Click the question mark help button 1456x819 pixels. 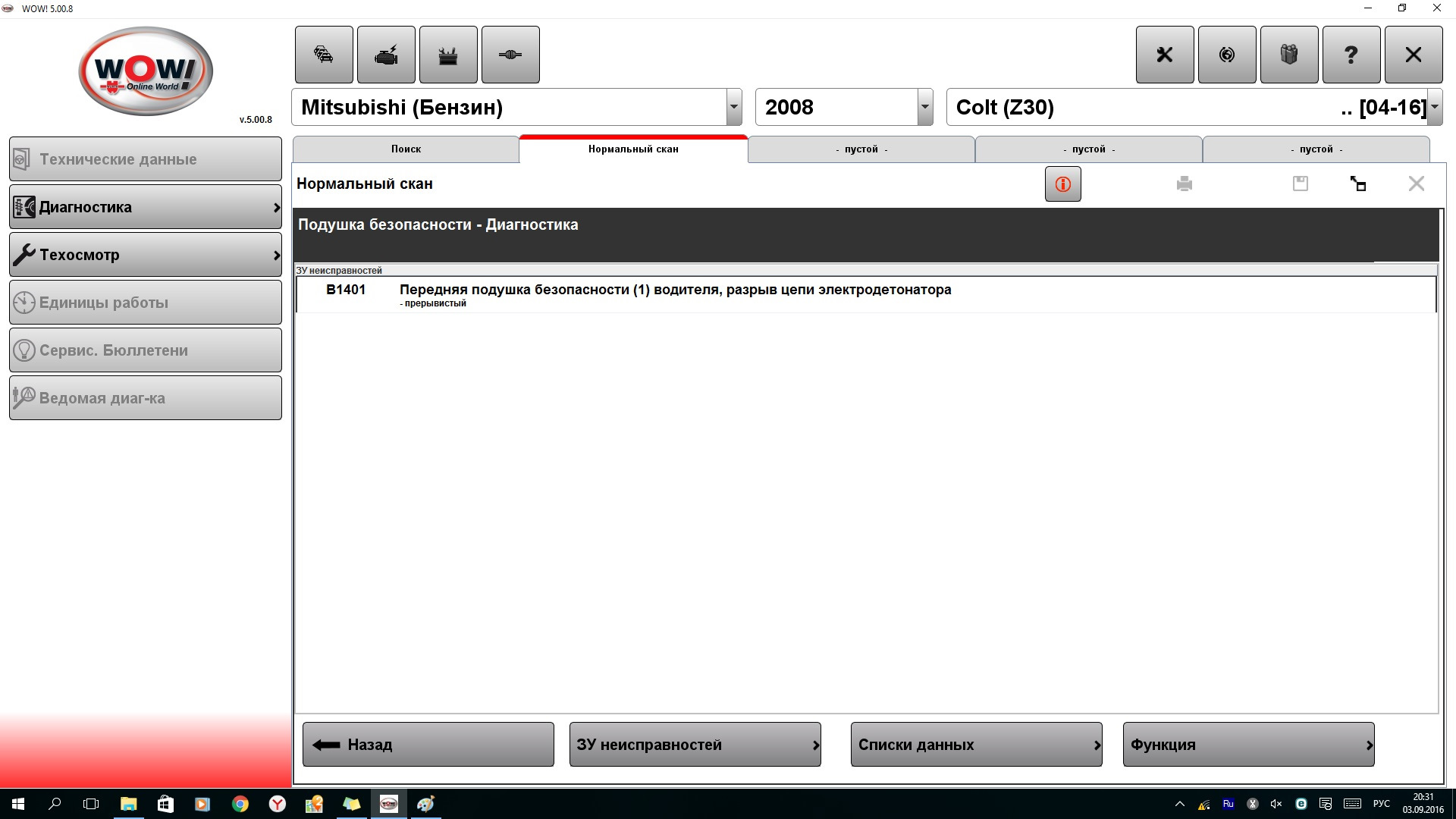[1351, 55]
